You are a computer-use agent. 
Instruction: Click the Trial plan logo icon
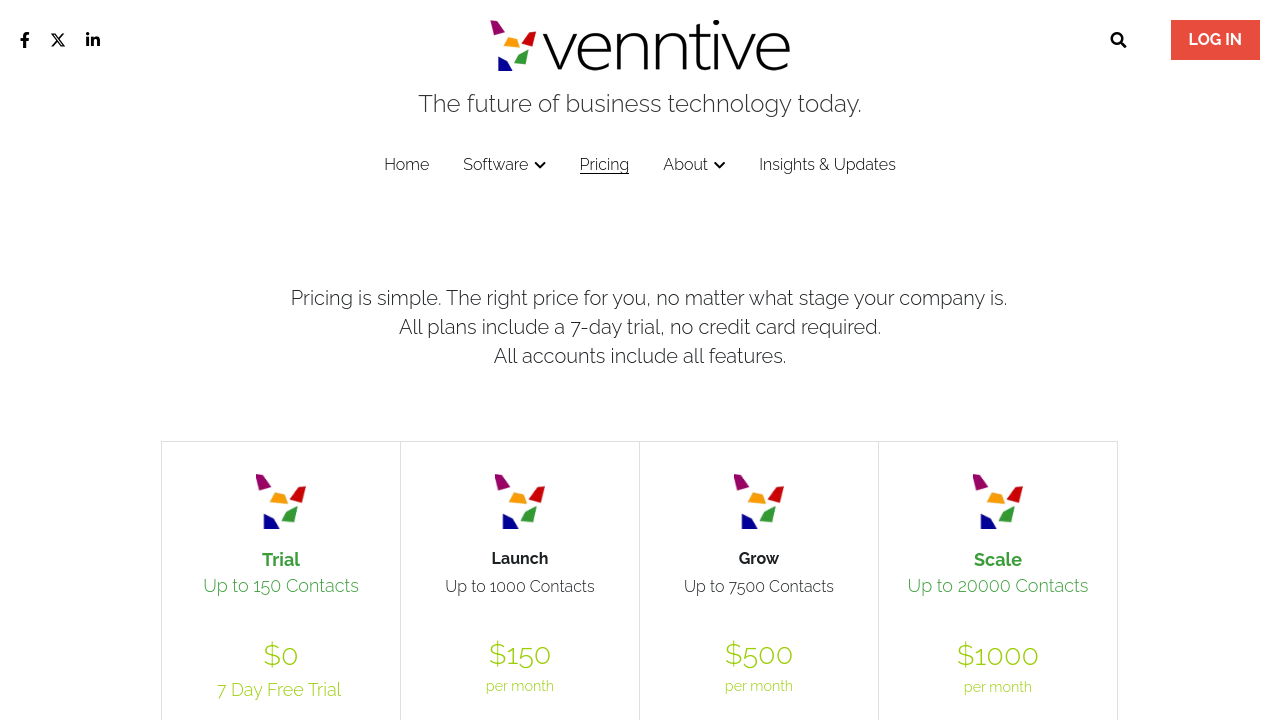(281, 501)
